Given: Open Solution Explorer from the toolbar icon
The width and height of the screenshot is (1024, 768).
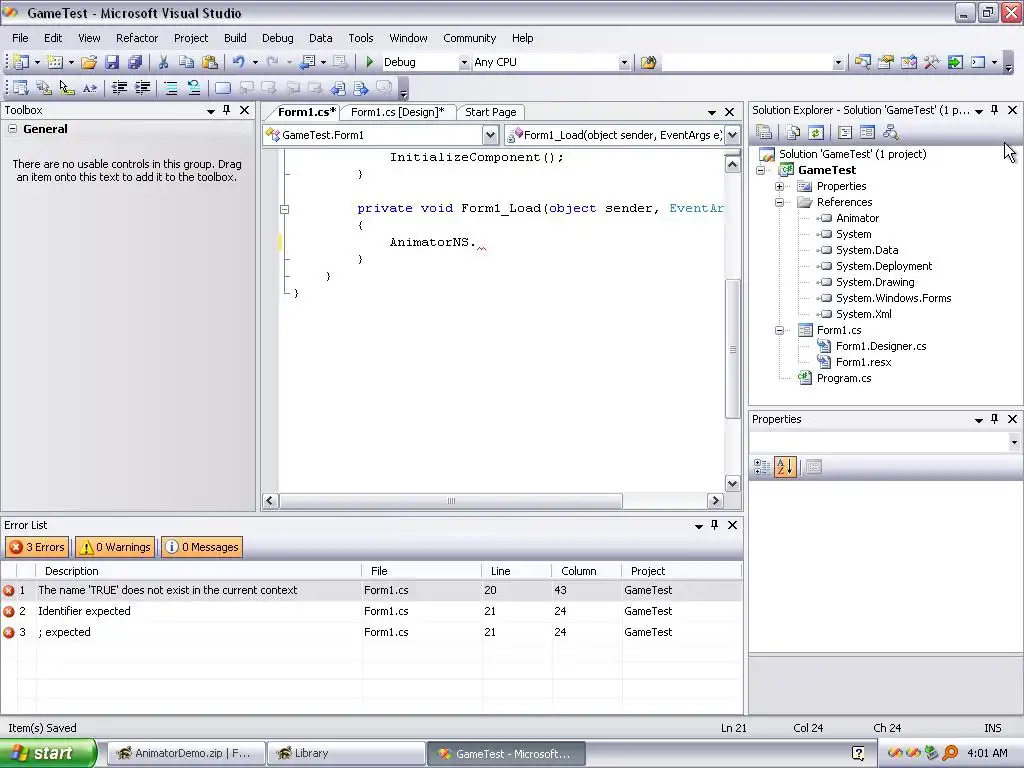Looking at the screenshot, I should [862, 62].
